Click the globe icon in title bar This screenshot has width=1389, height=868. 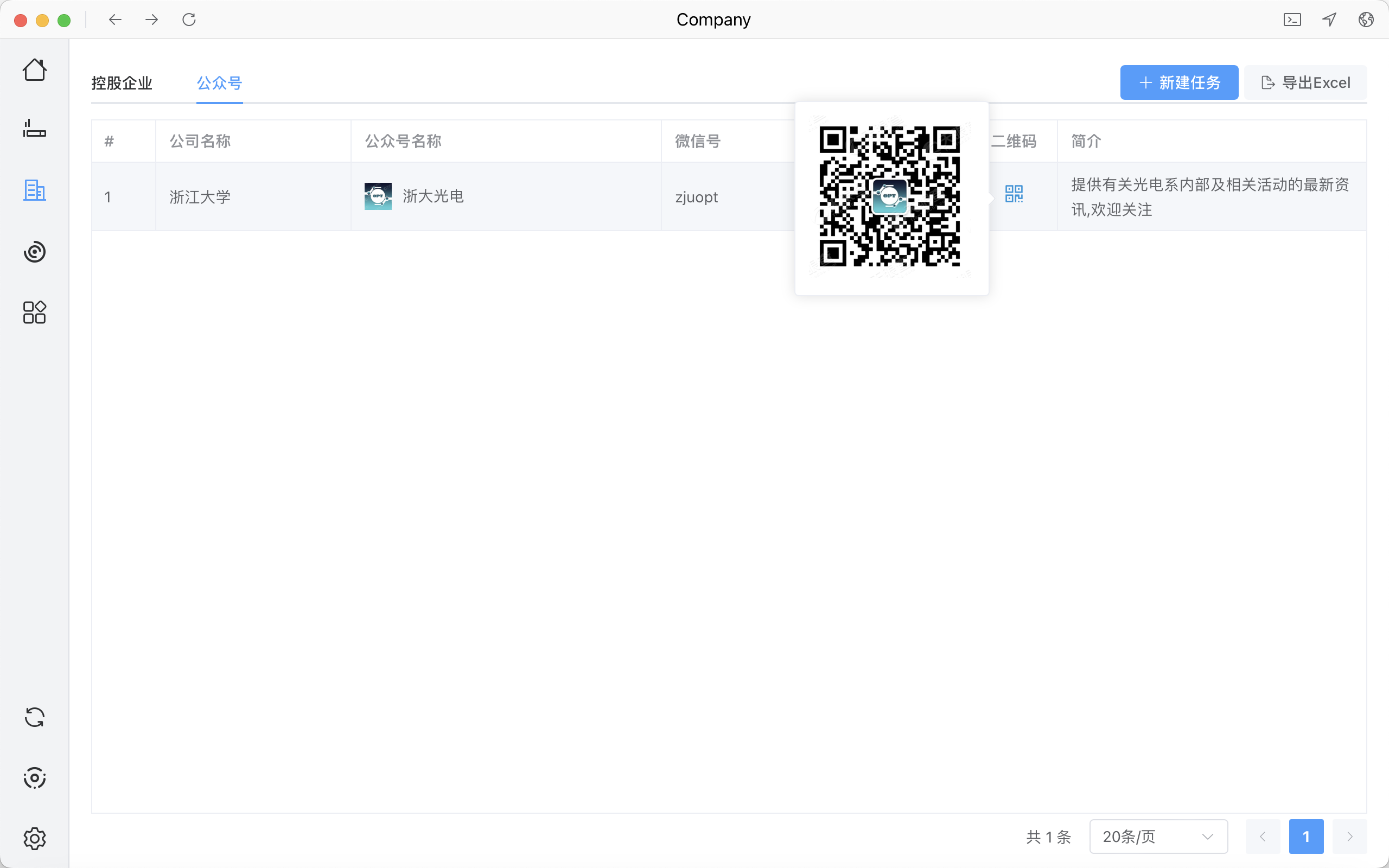[1366, 20]
